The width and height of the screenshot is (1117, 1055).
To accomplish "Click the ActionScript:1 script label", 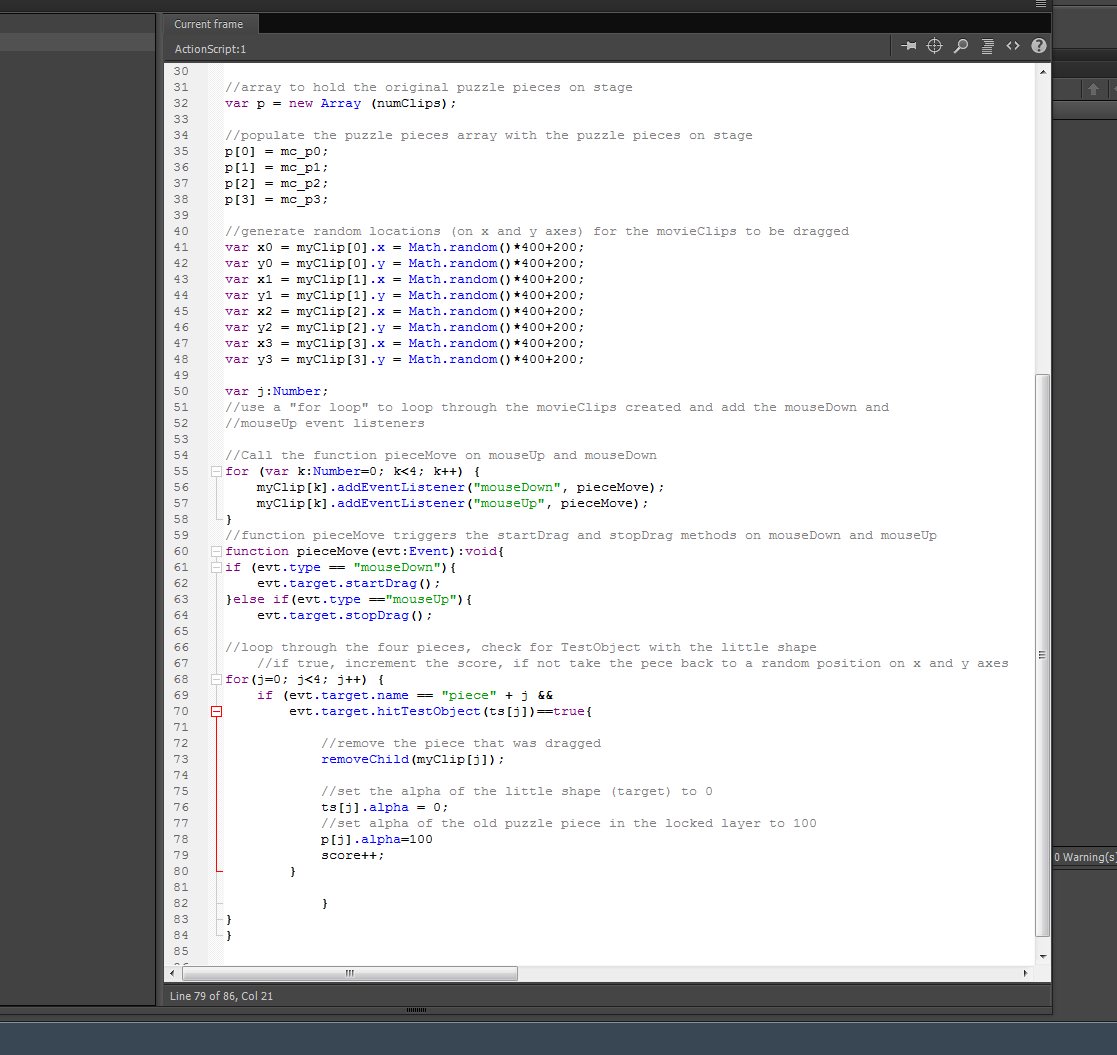I will pos(210,48).
